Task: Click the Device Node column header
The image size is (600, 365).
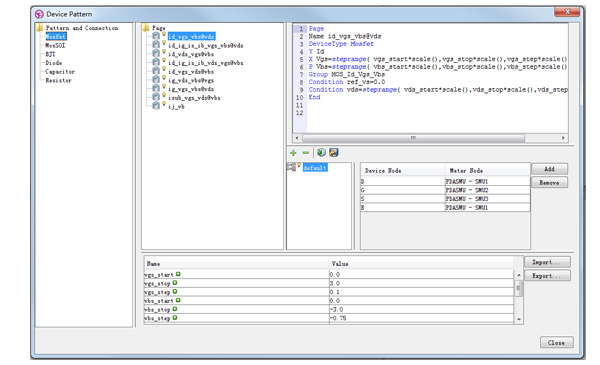Action: [x=403, y=171]
